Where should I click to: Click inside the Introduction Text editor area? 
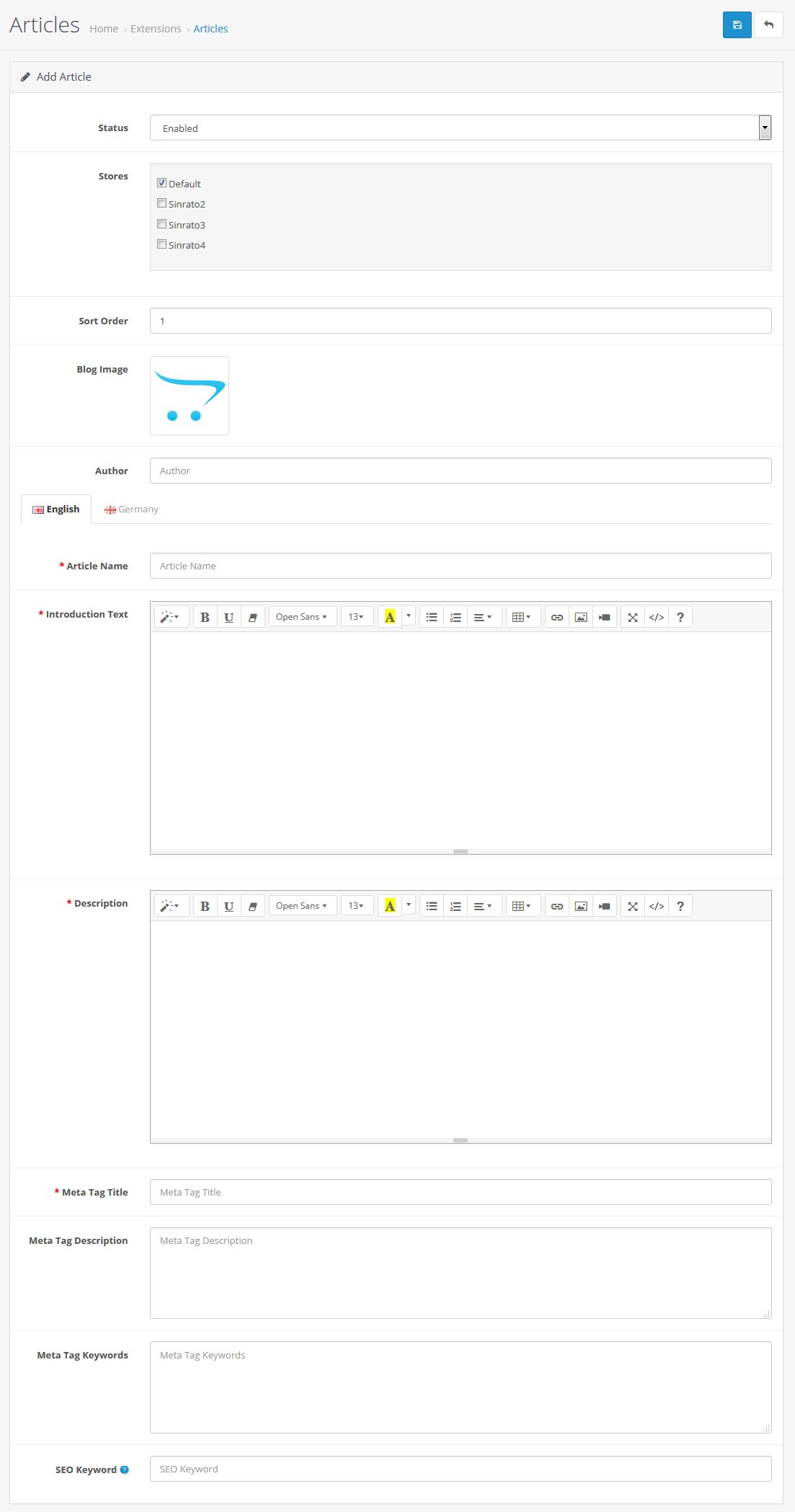(461, 740)
